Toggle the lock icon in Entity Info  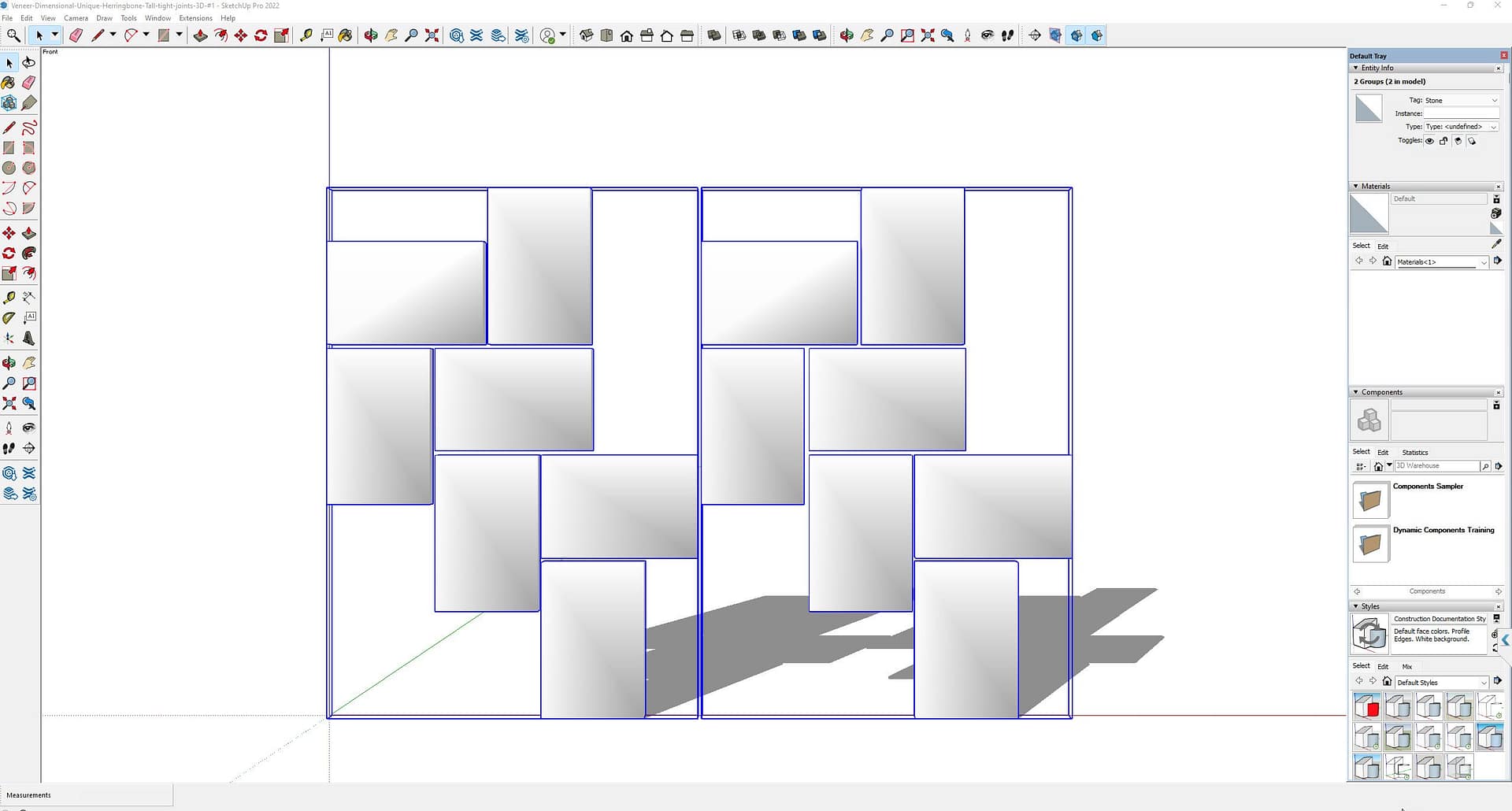(x=1443, y=141)
